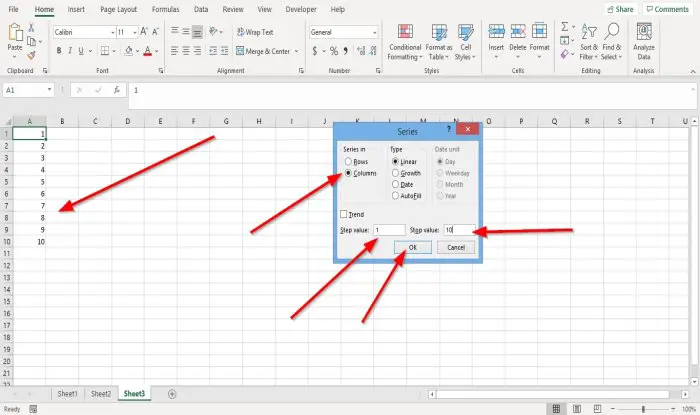Click Wrap Text button
The height and width of the screenshot is (415, 700).
(255, 32)
